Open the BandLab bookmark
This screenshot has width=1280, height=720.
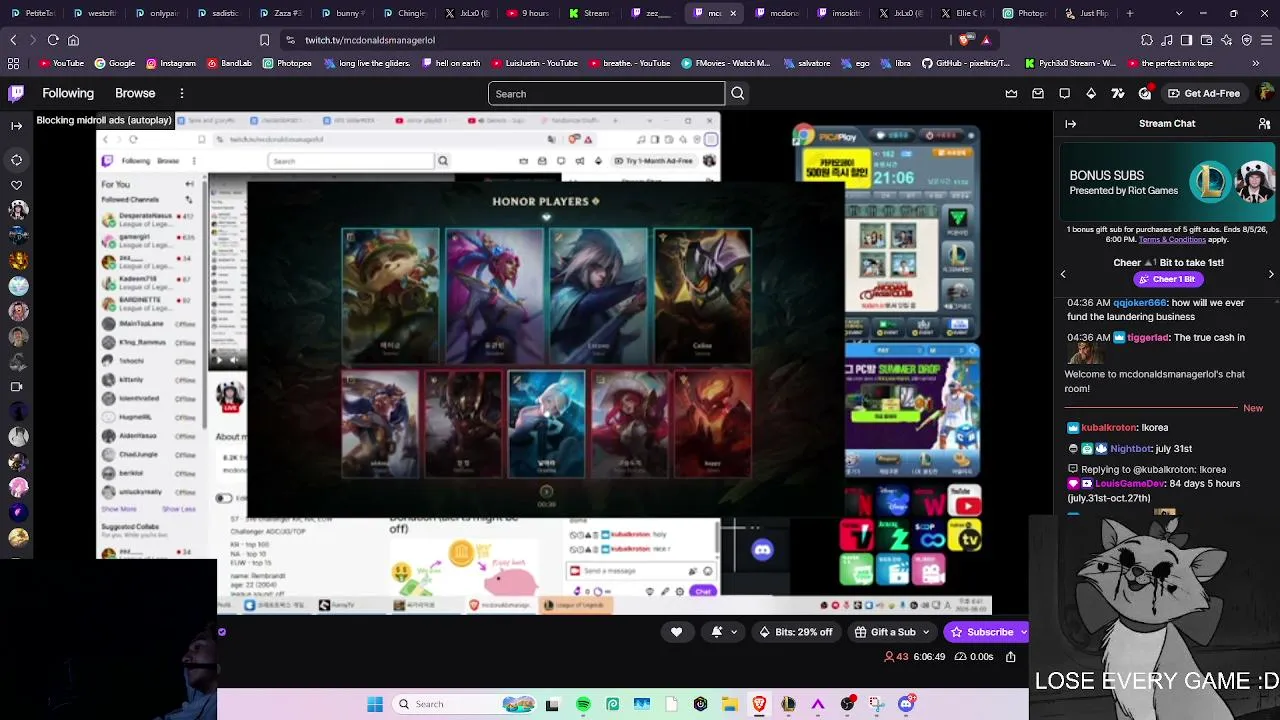[x=229, y=63]
